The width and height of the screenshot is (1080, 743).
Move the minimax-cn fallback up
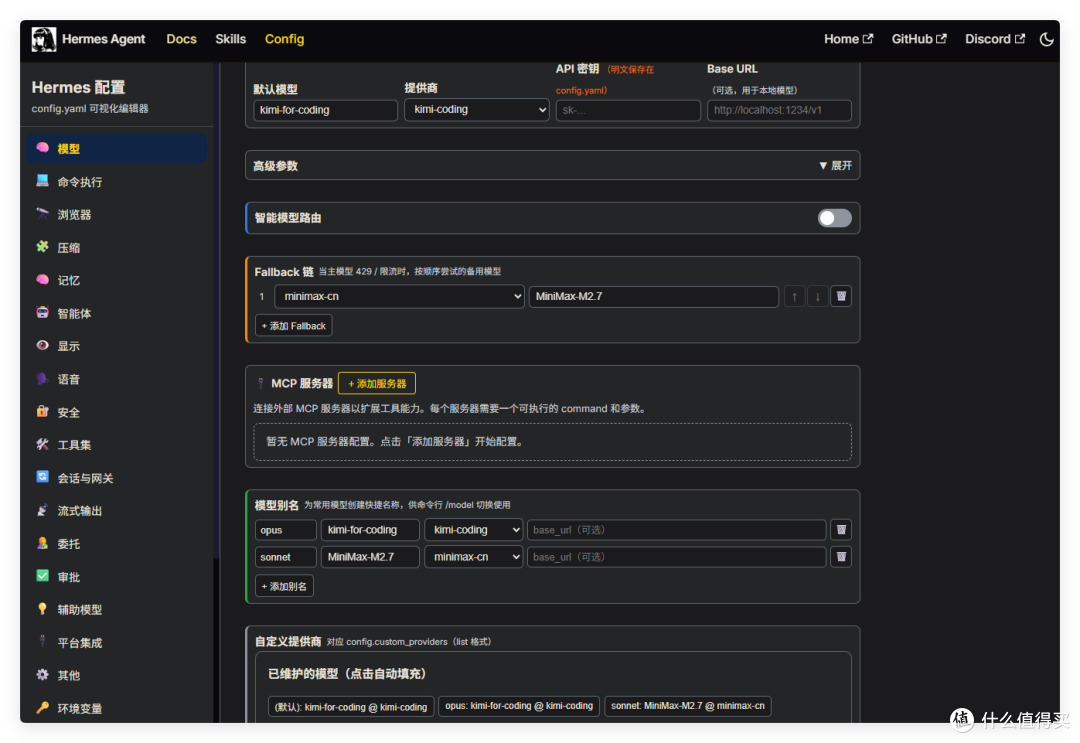(794, 296)
